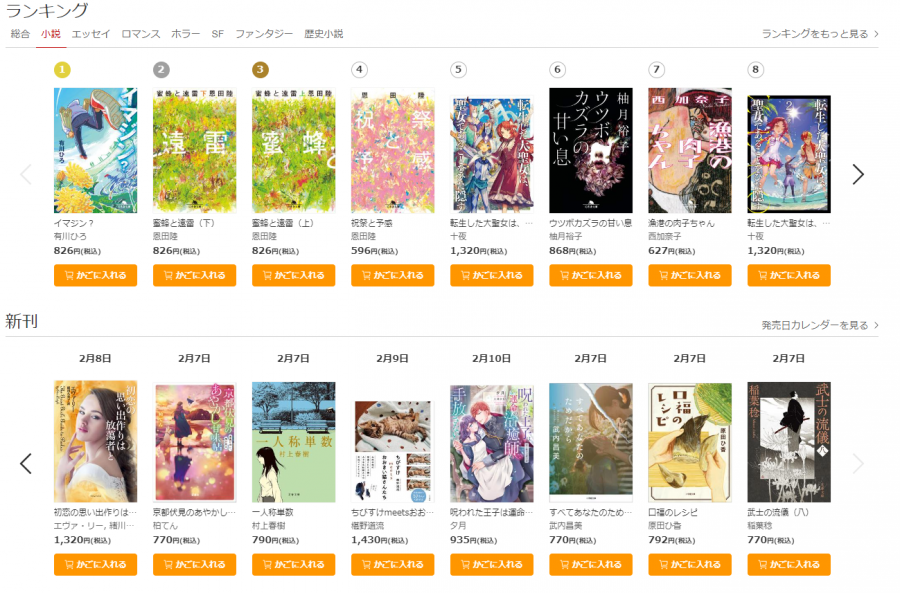The width and height of the screenshot is (900, 593).
Task: Switch to the エッセイ ranking tab
Action: click(x=91, y=34)
